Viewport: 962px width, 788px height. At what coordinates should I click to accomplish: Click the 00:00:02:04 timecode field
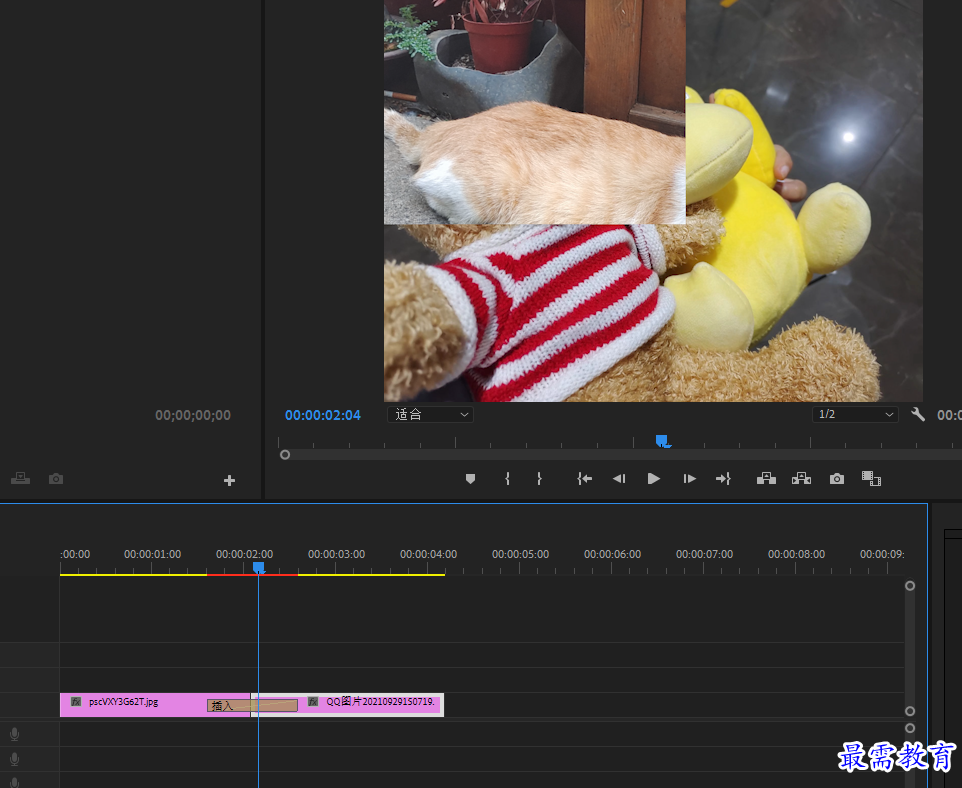[323, 415]
